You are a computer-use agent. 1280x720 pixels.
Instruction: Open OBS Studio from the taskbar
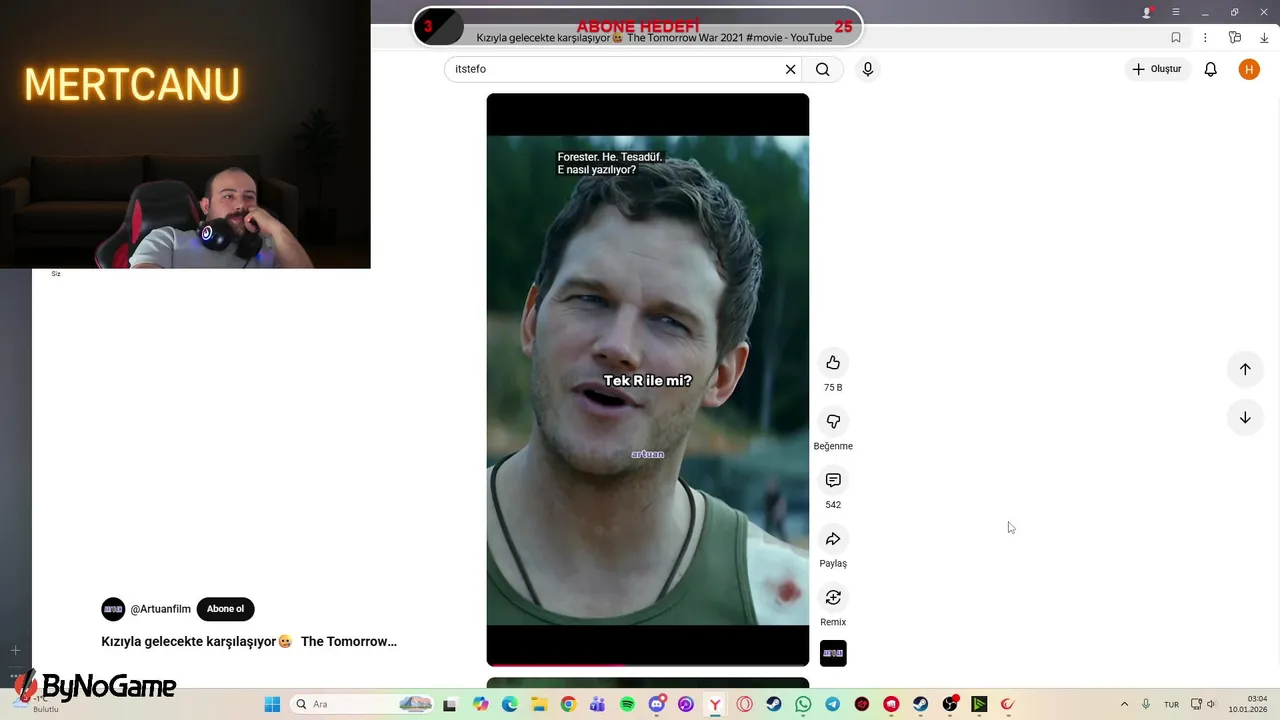click(x=950, y=704)
